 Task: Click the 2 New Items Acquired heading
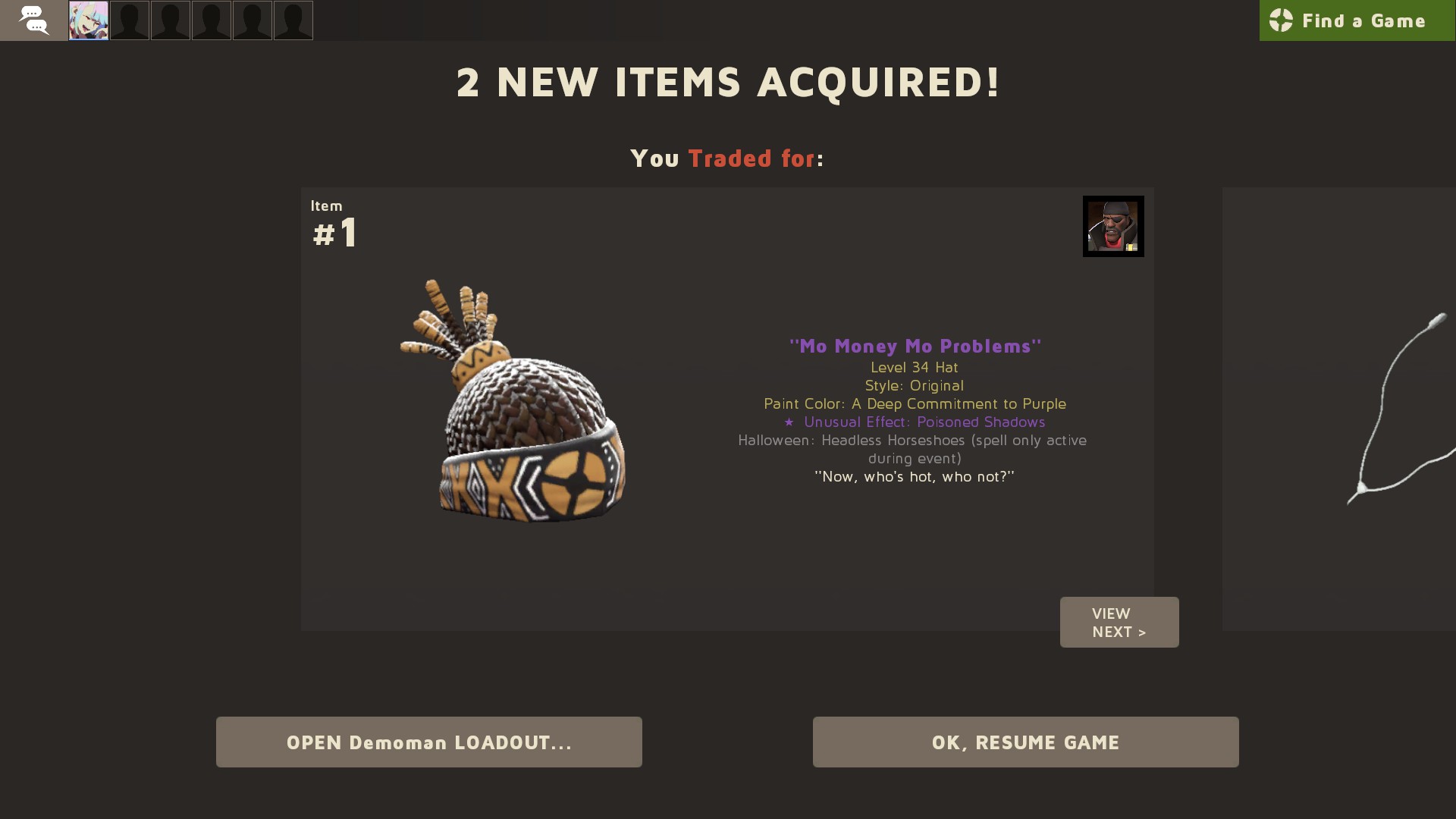tap(728, 82)
